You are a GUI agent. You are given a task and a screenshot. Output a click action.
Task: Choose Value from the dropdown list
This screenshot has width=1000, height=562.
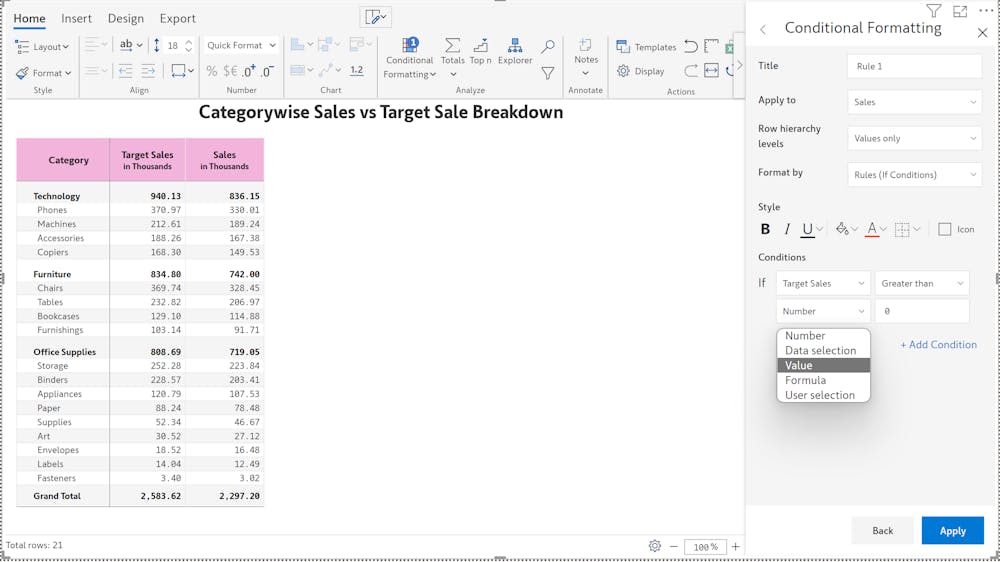(823, 366)
